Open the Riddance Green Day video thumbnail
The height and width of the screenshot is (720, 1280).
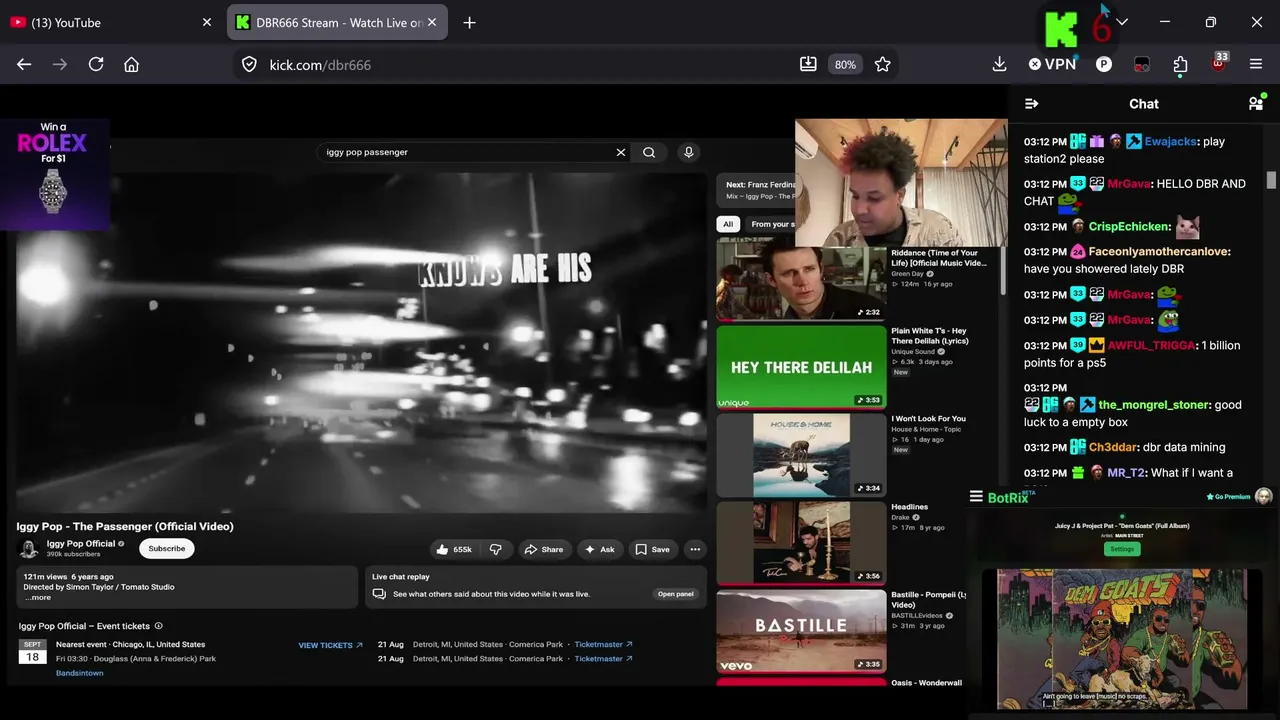pos(800,282)
